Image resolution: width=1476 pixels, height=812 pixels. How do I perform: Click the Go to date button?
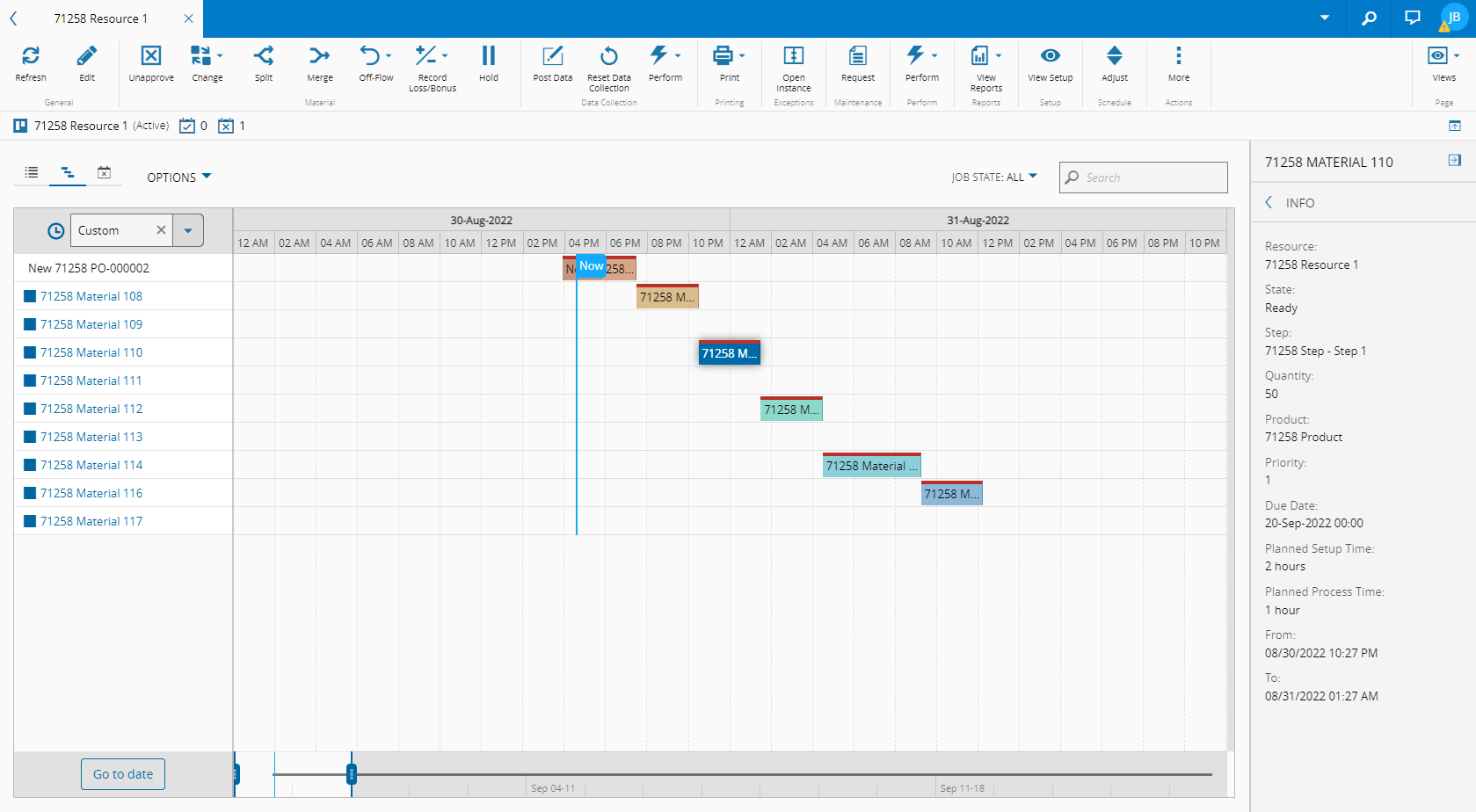click(x=123, y=774)
